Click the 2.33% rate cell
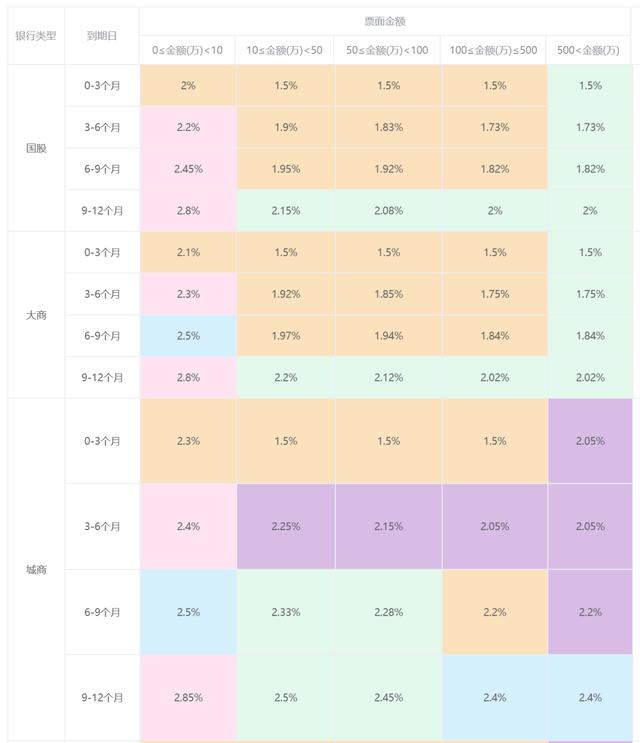 coord(285,612)
